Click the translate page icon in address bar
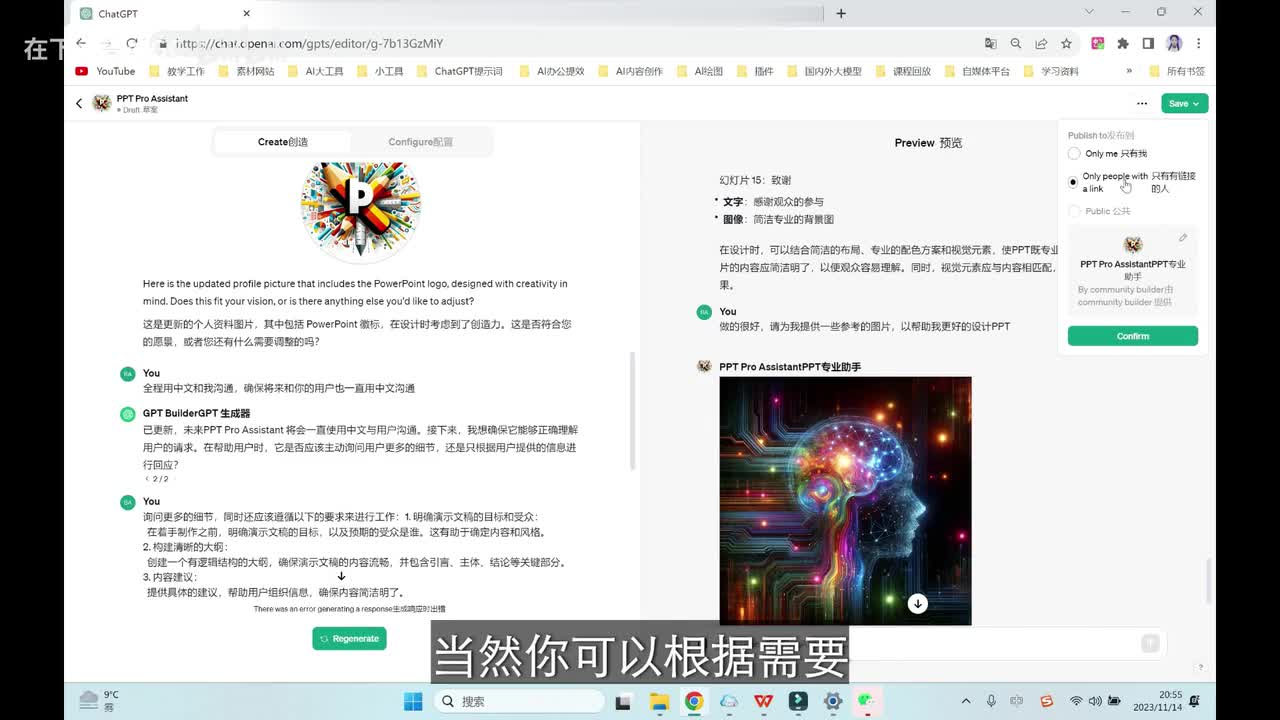Screen dimensions: 1280x720 click(990, 43)
